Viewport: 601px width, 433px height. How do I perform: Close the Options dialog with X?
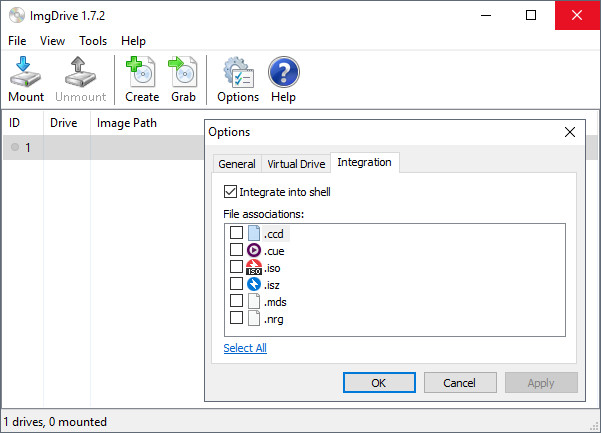click(570, 132)
